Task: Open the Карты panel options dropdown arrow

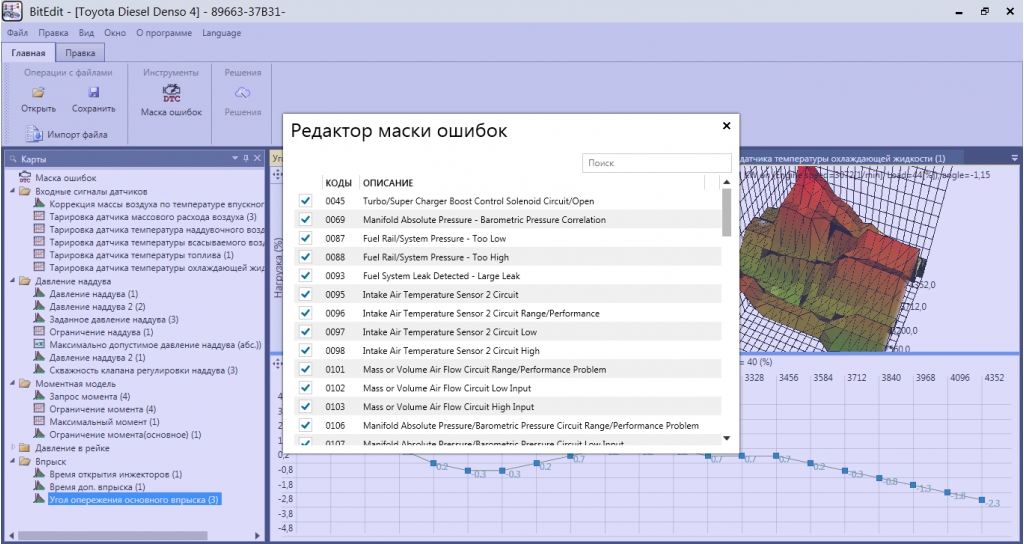Action: [x=235, y=159]
